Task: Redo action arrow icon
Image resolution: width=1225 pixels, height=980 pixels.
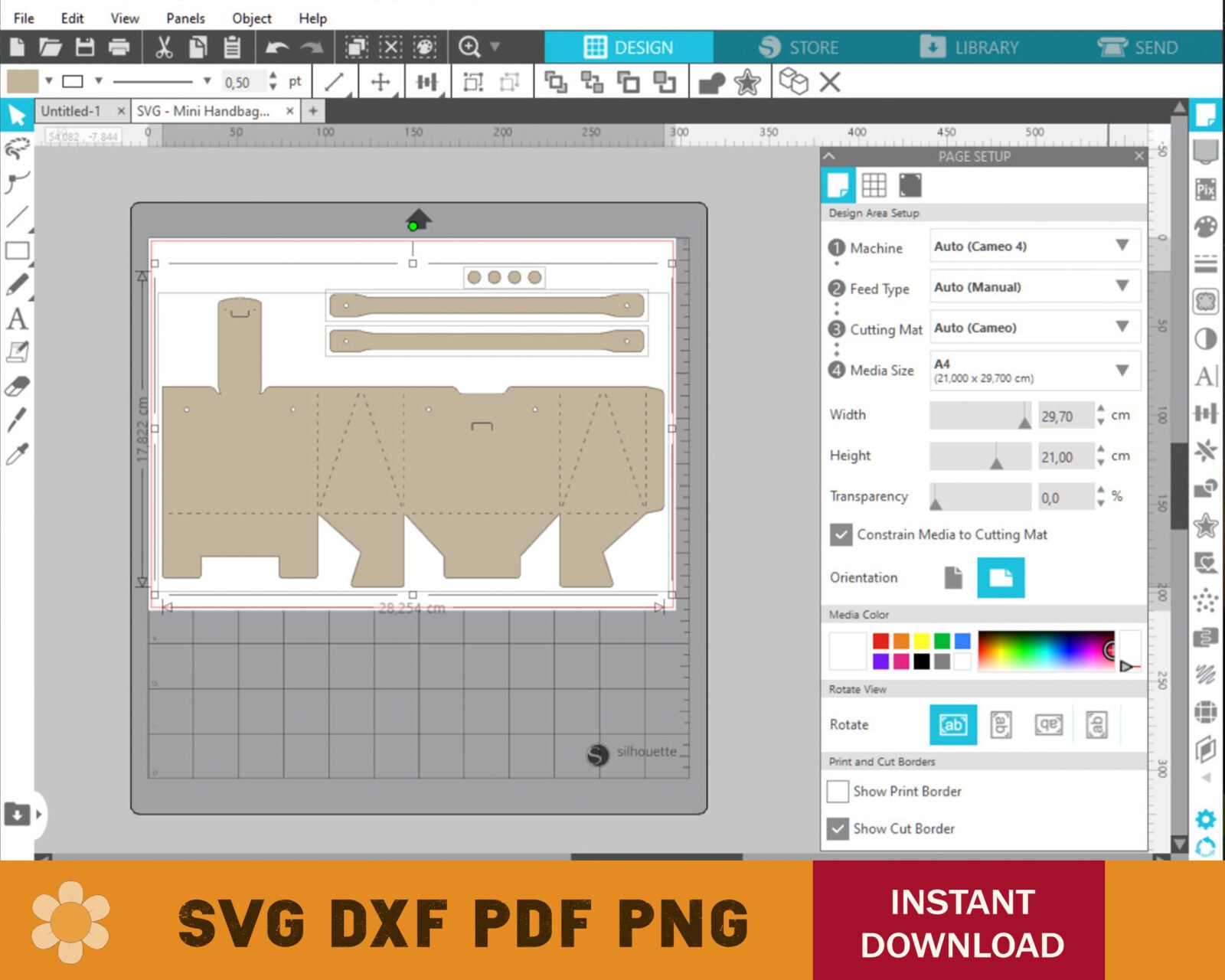Action: point(311,48)
